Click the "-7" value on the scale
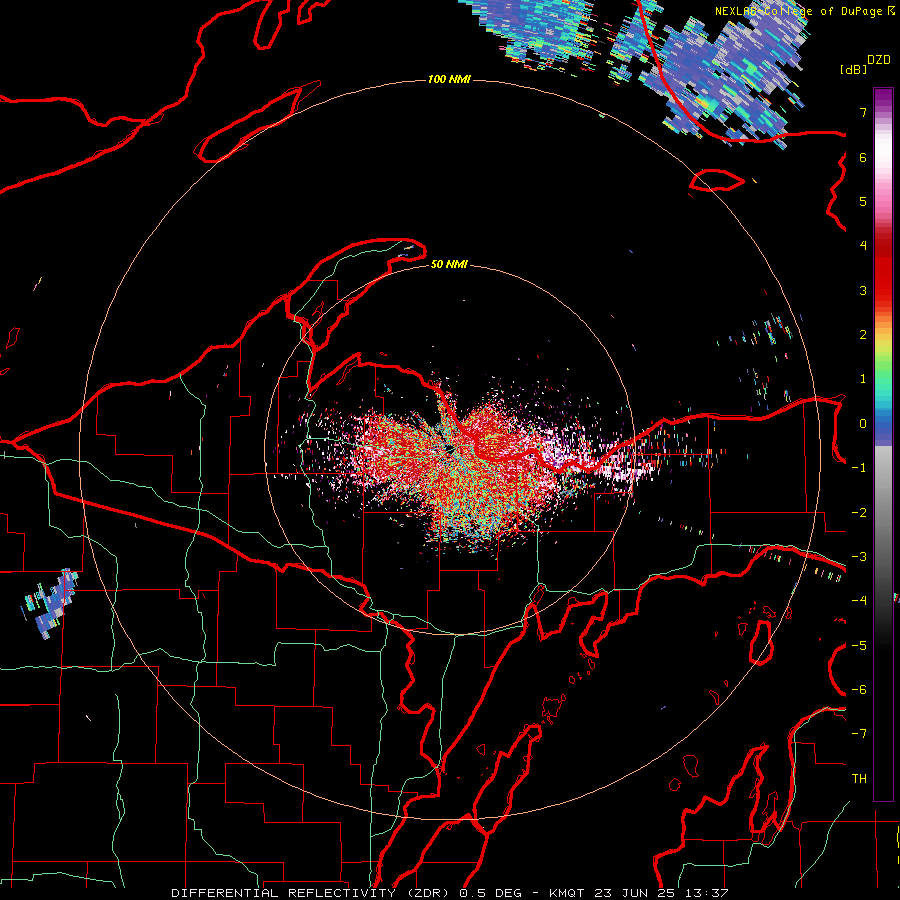Viewport: 900px width, 900px height. pos(859,734)
